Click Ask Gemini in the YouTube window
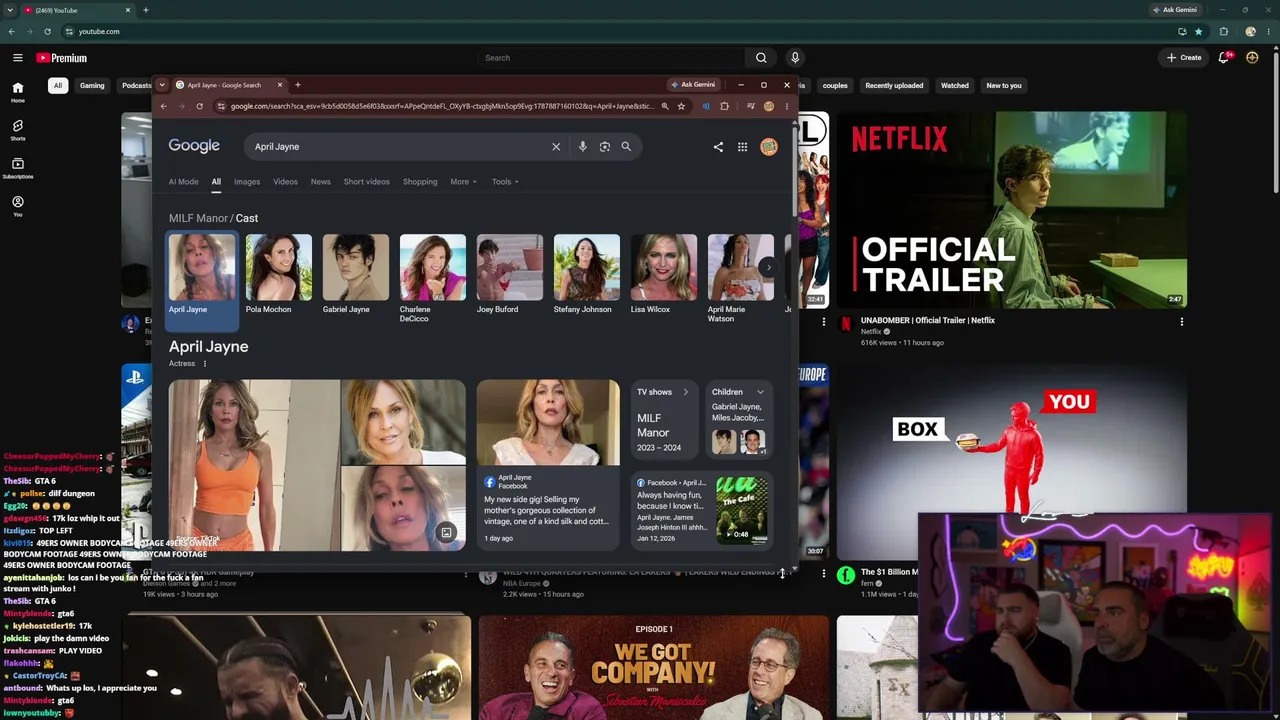 pyautogui.click(x=1175, y=10)
